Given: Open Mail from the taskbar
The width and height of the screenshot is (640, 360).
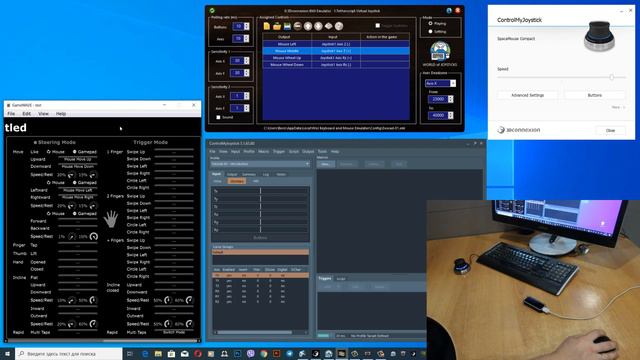Looking at the screenshot, I should [x=184, y=353].
